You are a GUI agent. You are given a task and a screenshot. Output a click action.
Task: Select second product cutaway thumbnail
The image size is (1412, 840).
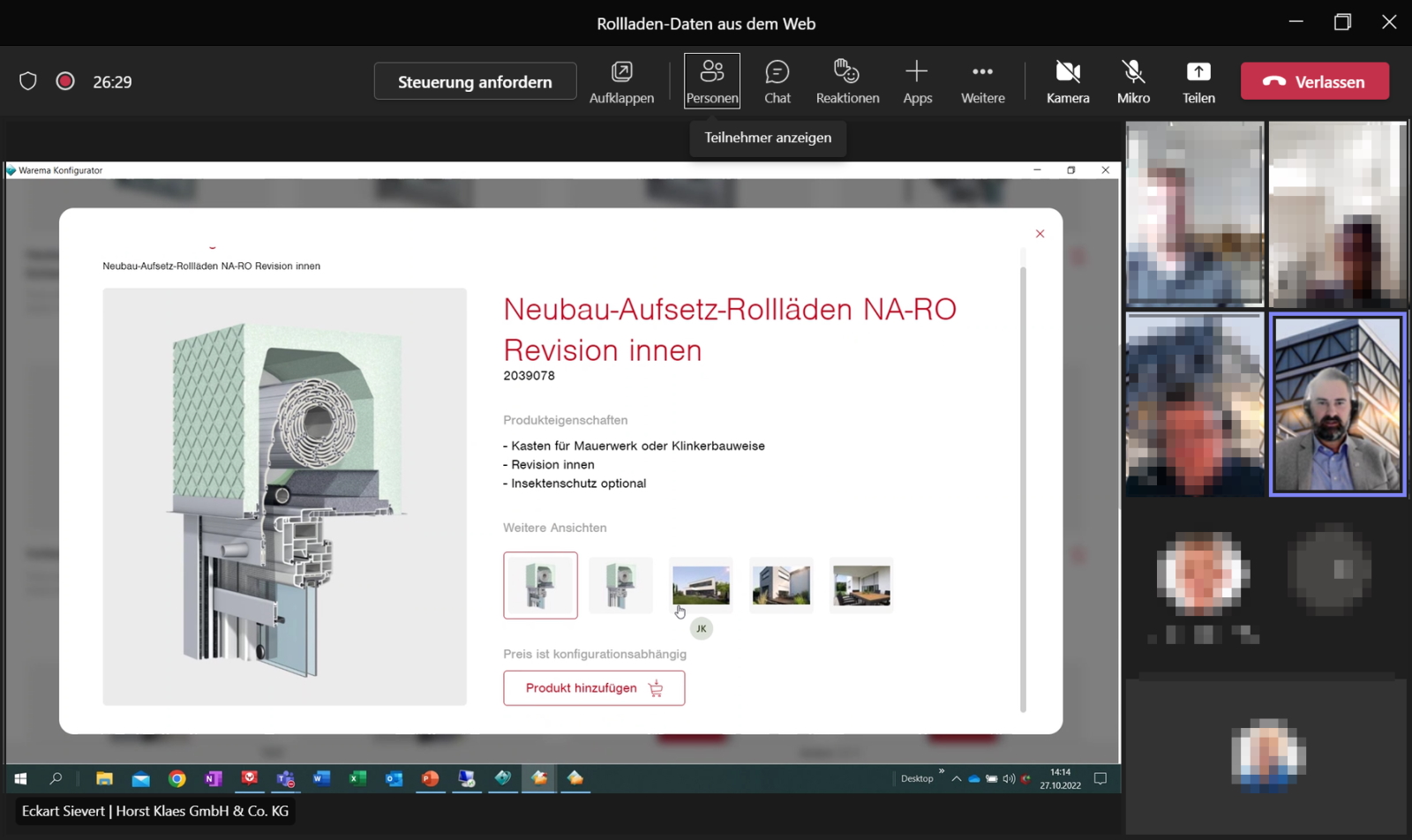[620, 585]
